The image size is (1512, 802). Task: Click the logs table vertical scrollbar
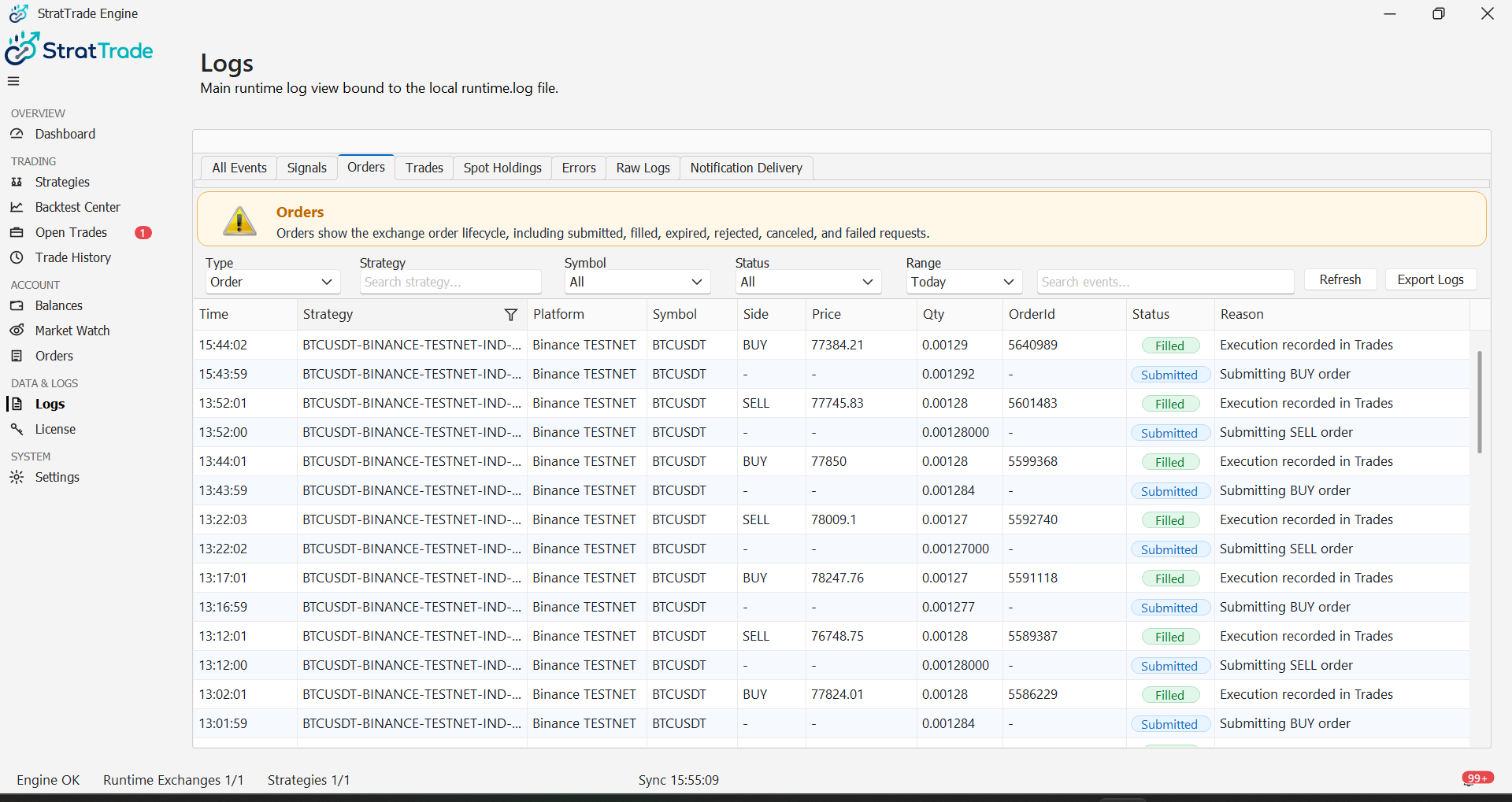click(1480, 401)
